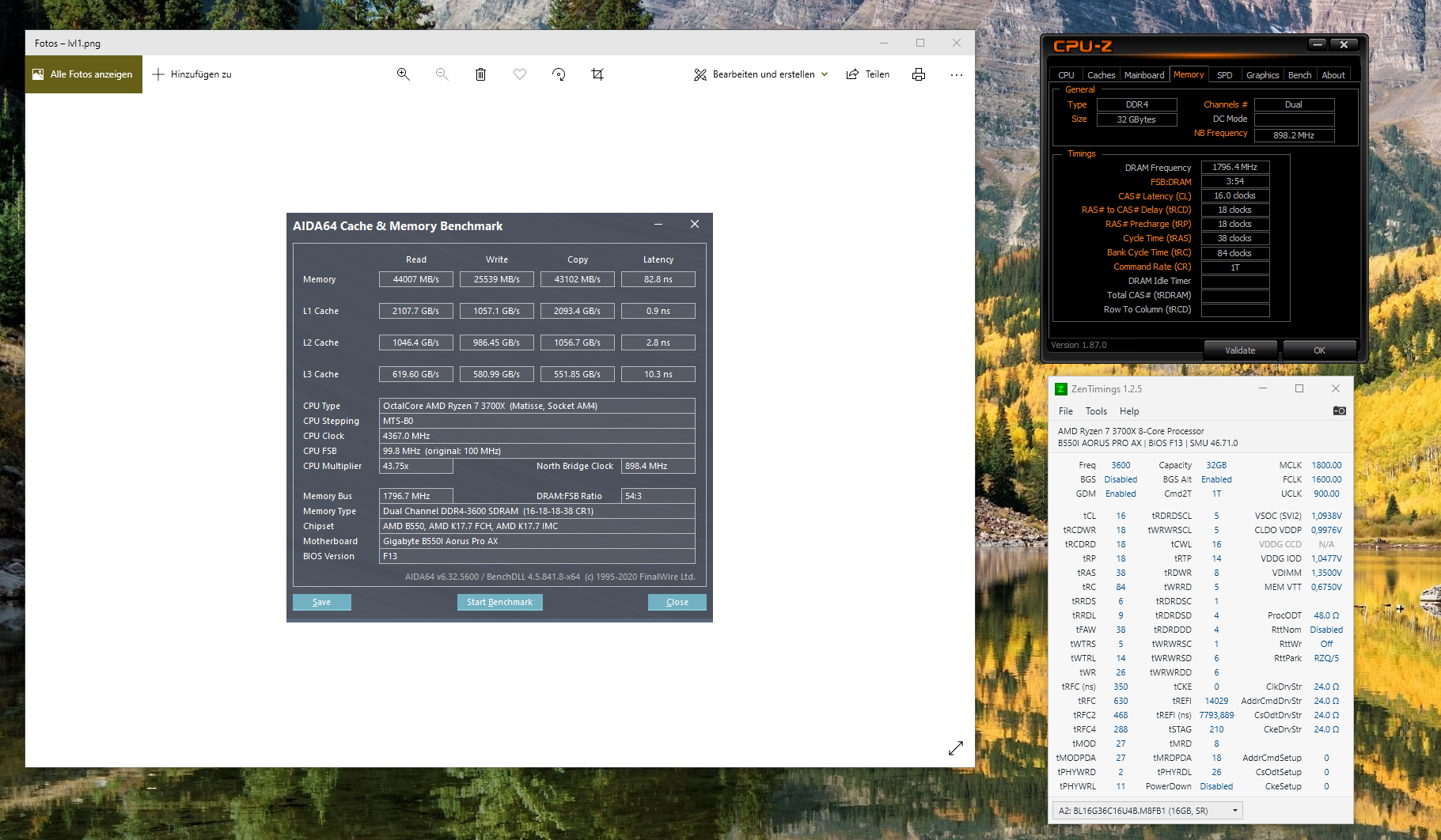
Task: Print the photo
Action: click(919, 74)
